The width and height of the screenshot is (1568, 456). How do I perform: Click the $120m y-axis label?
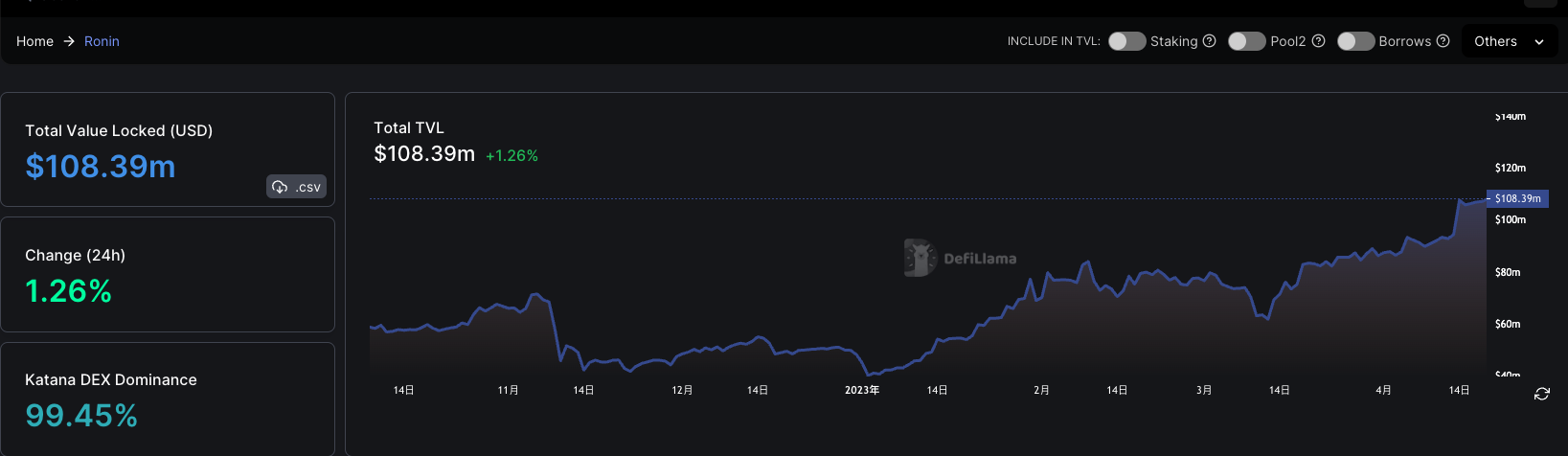[x=1511, y=168]
